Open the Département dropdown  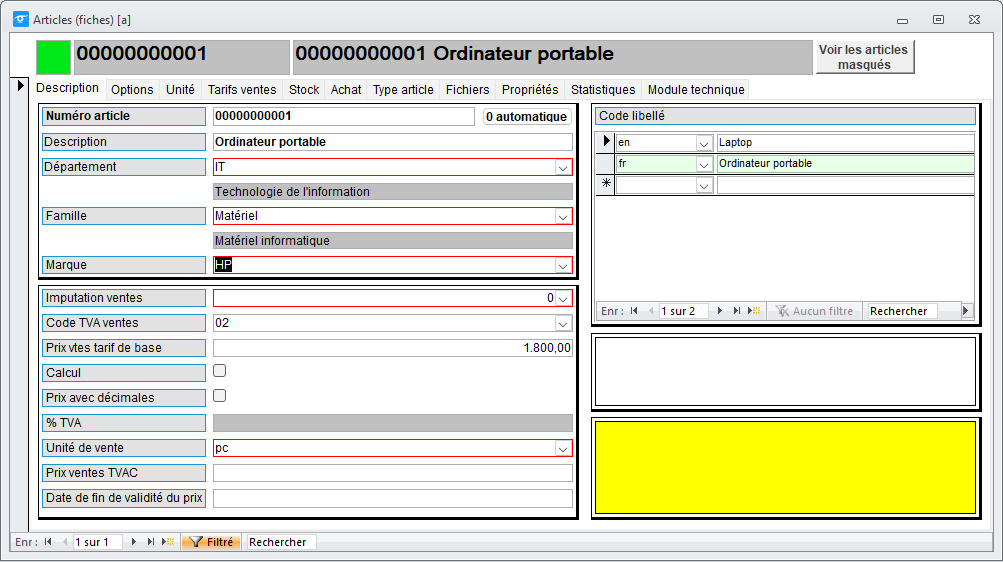point(562,168)
